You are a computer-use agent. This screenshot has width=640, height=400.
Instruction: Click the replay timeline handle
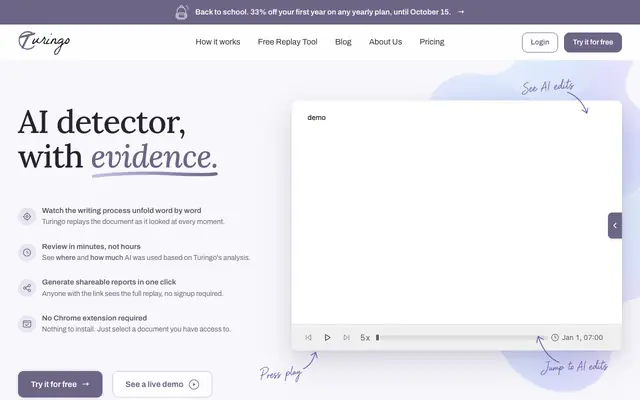[x=378, y=338]
